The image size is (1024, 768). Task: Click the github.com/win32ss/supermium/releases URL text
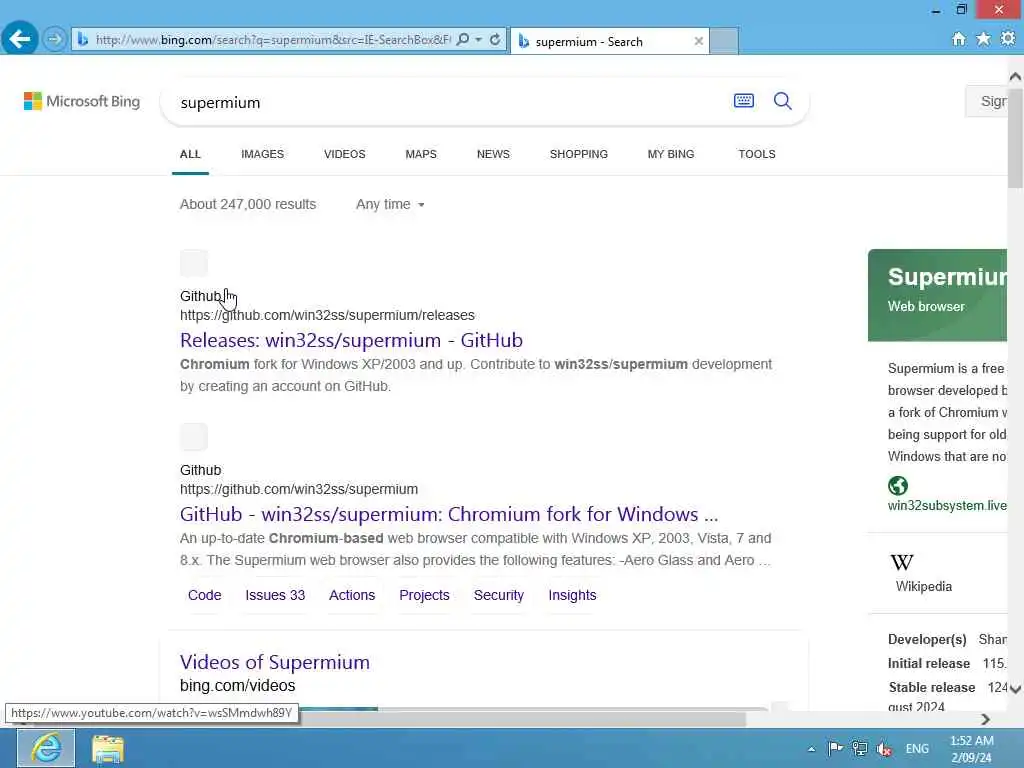coord(327,315)
